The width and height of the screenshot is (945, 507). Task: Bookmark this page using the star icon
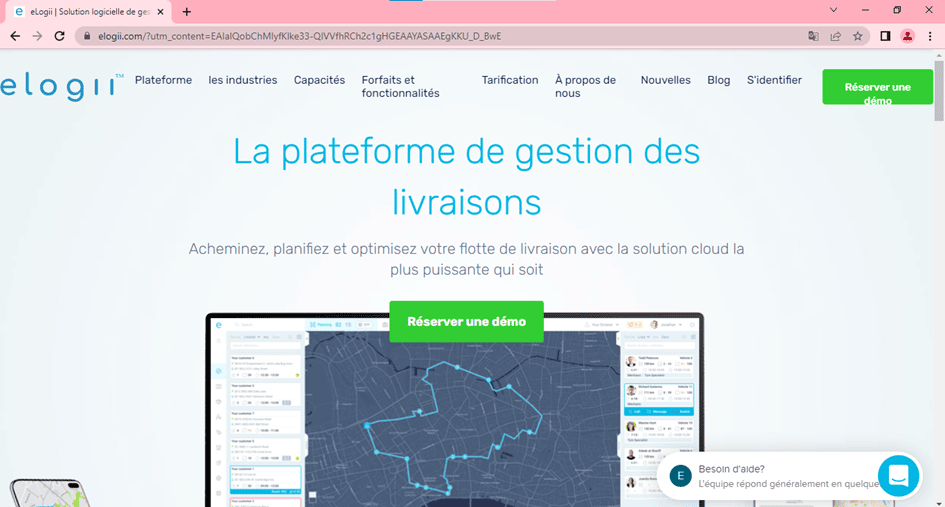pos(857,36)
